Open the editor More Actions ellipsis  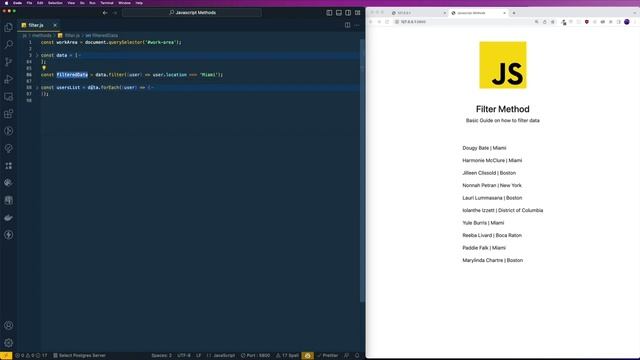click(x=357, y=25)
